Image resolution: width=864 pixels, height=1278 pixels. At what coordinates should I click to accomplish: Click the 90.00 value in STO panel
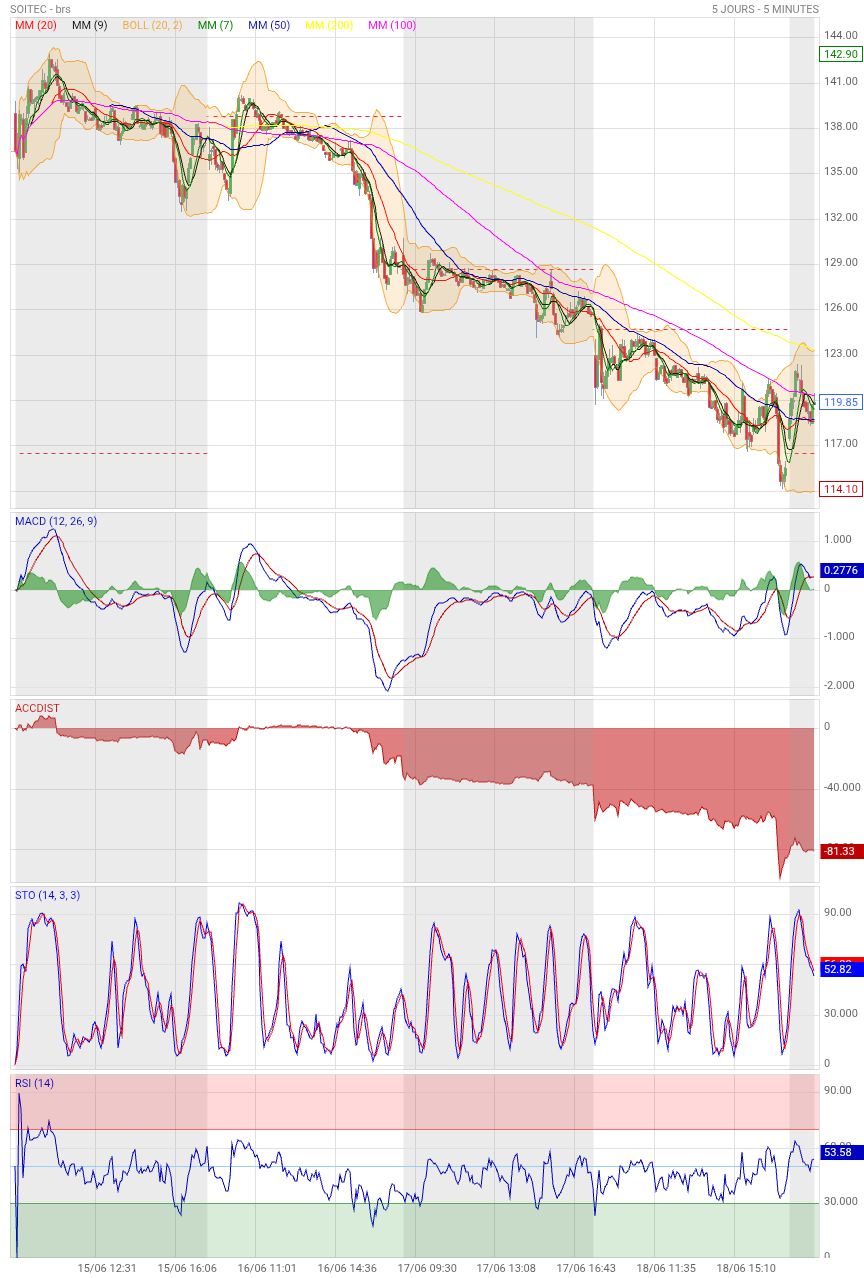(838, 912)
